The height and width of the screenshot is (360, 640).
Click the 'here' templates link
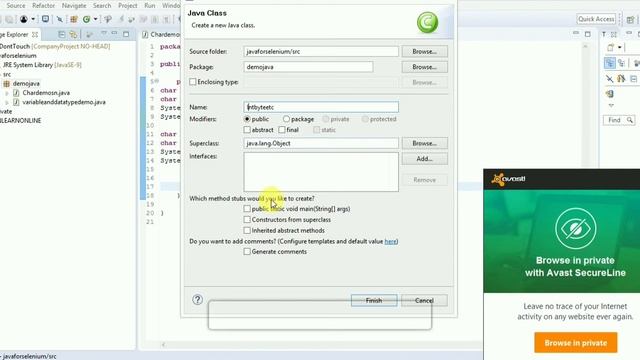click(390, 242)
